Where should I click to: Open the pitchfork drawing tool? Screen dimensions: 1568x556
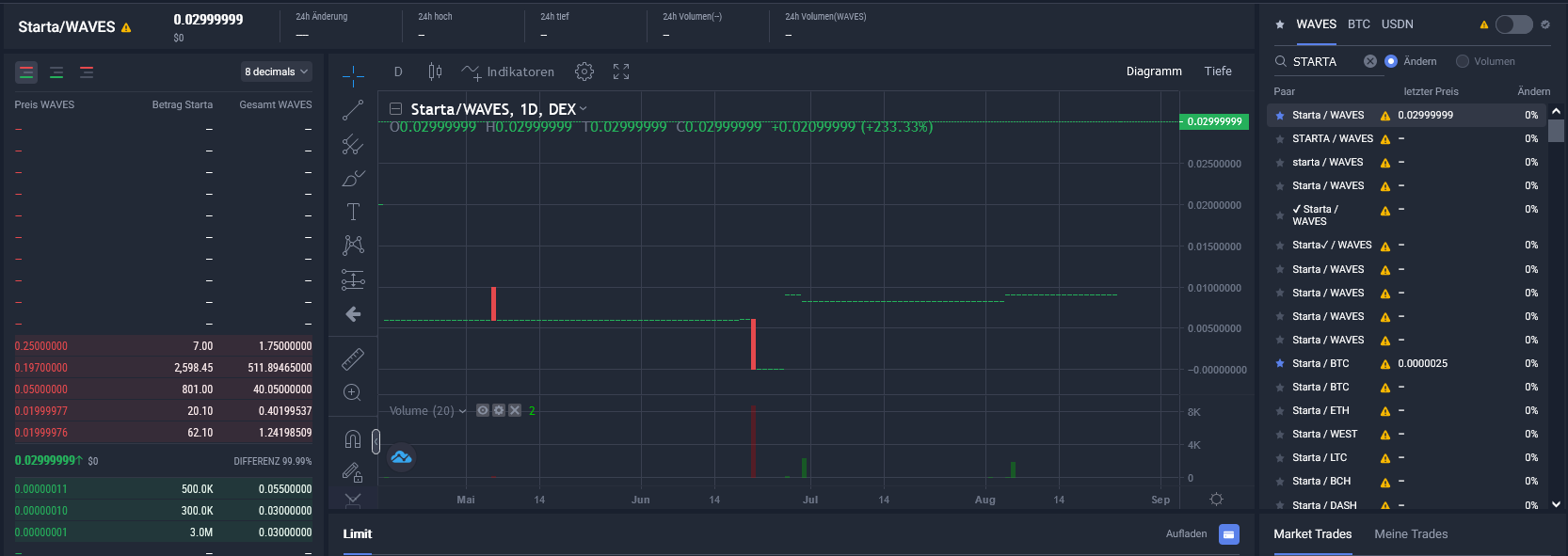point(353,144)
